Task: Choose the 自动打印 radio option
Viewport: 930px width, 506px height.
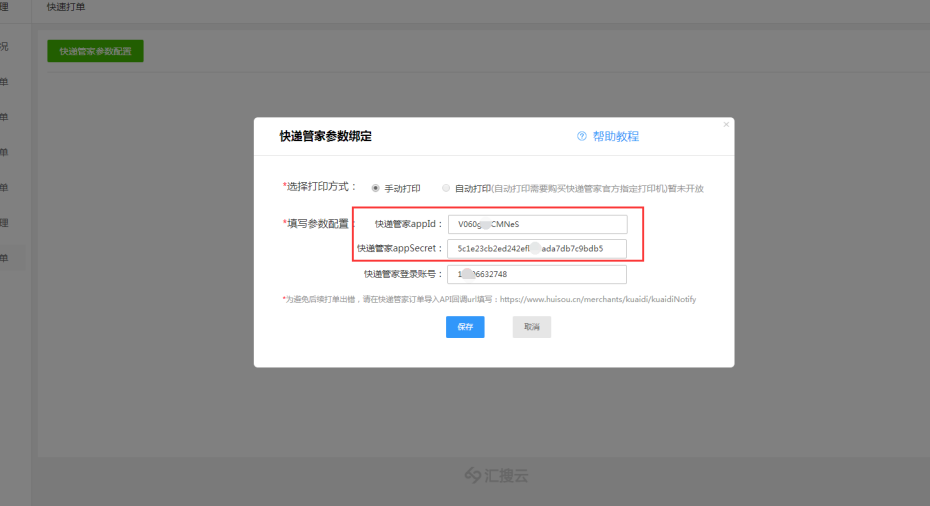Action: coord(446,188)
